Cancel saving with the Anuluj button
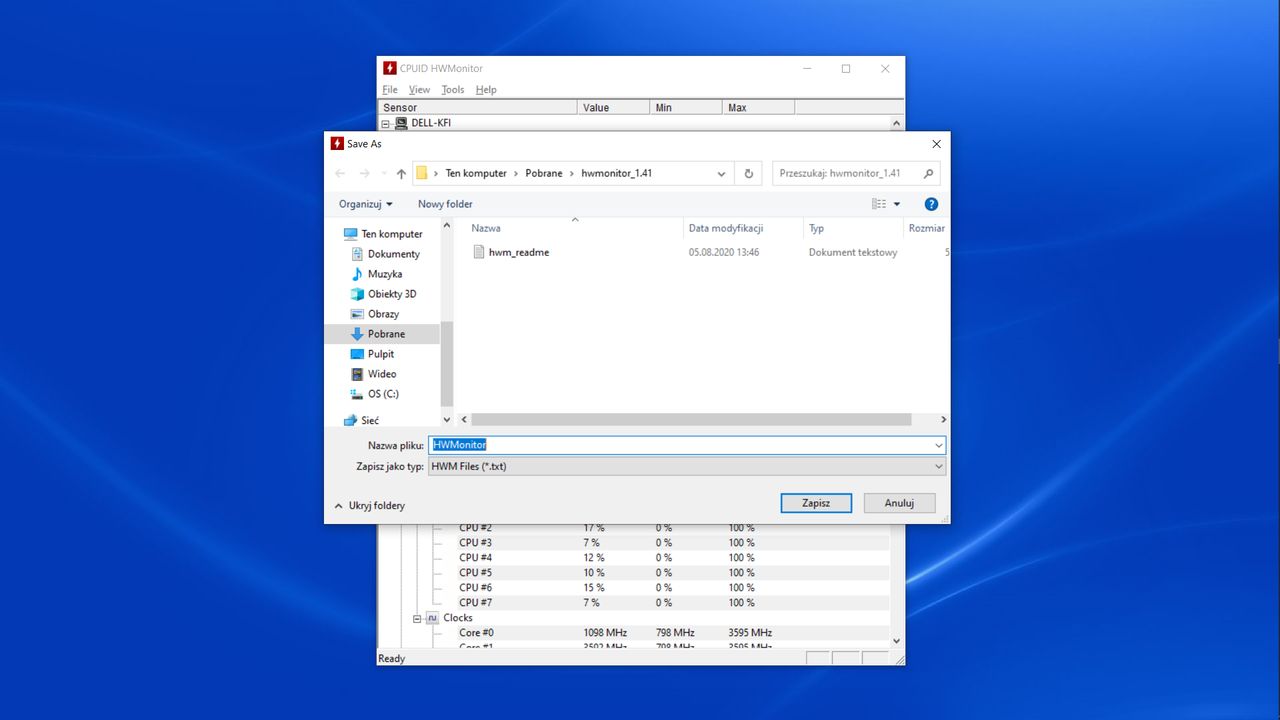 [899, 503]
